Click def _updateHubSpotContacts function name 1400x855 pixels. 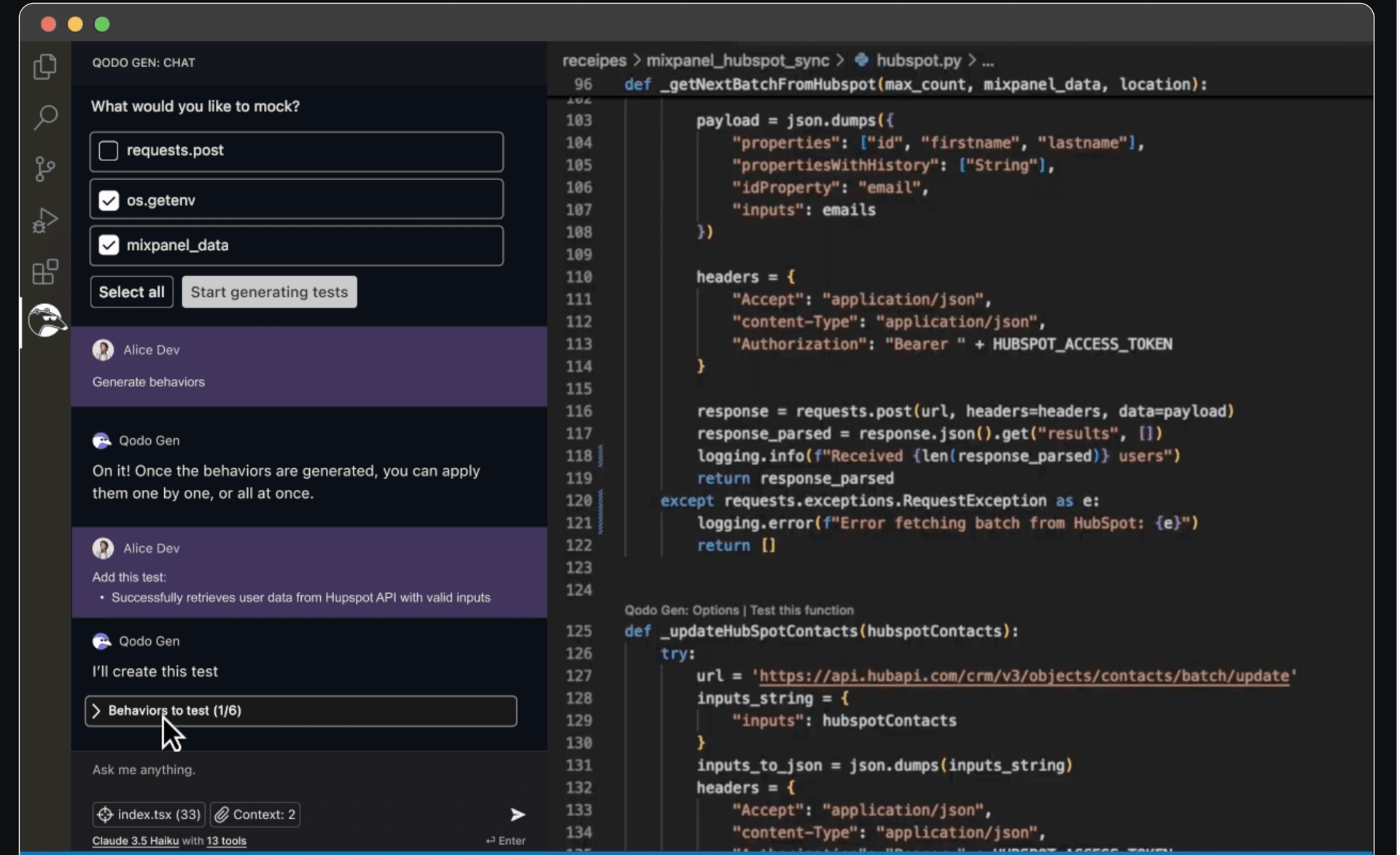758,631
